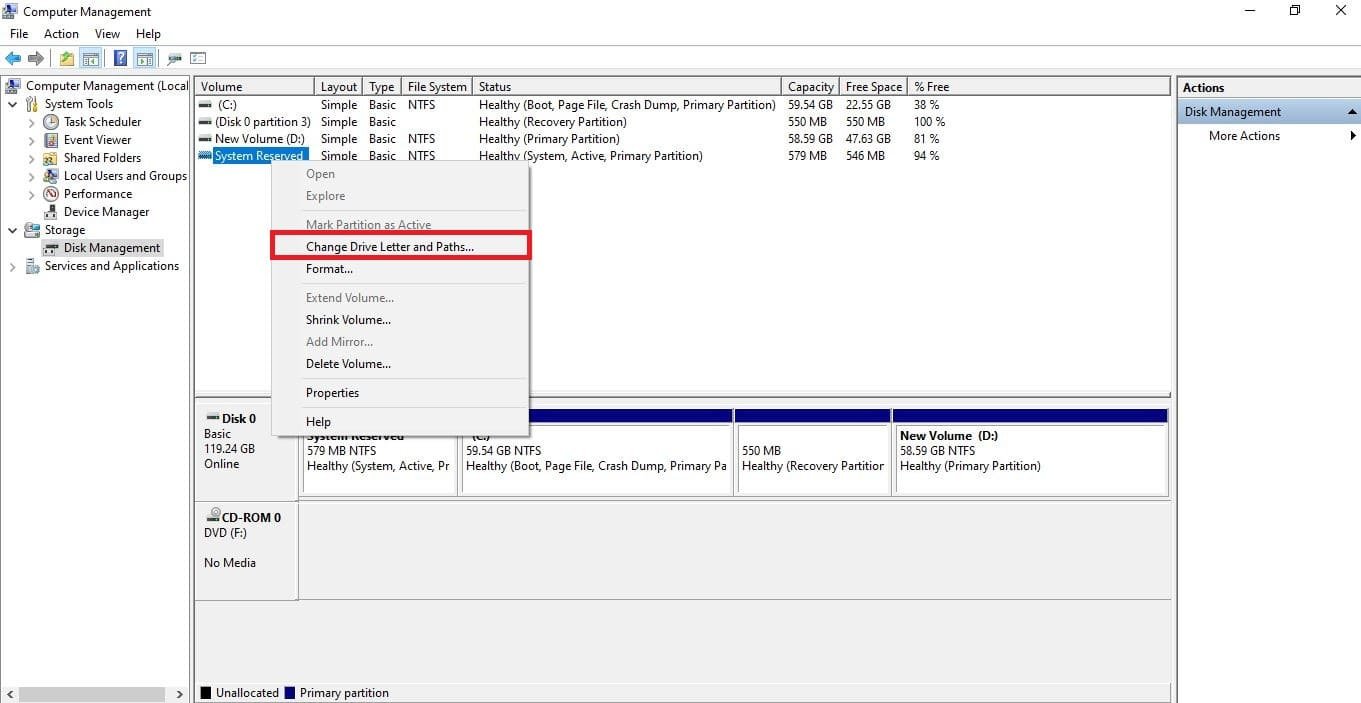Expand the Services and Applications node
The height and width of the screenshot is (703, 1361).
(13, 267)
